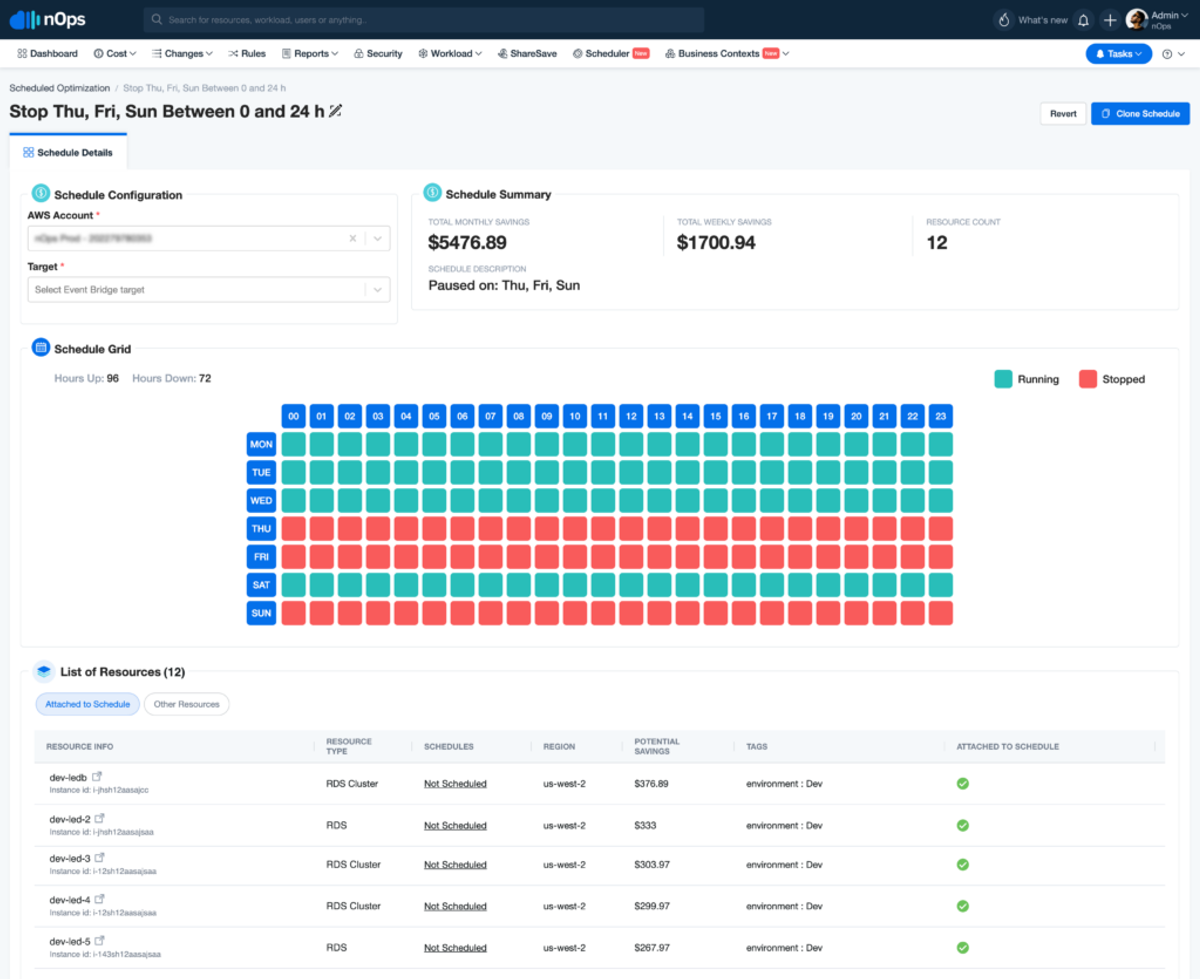The image size is (1200, 979).
Task: Expand the Business Contexts menu
Action: pyautogui.click(x=727, y=54)
